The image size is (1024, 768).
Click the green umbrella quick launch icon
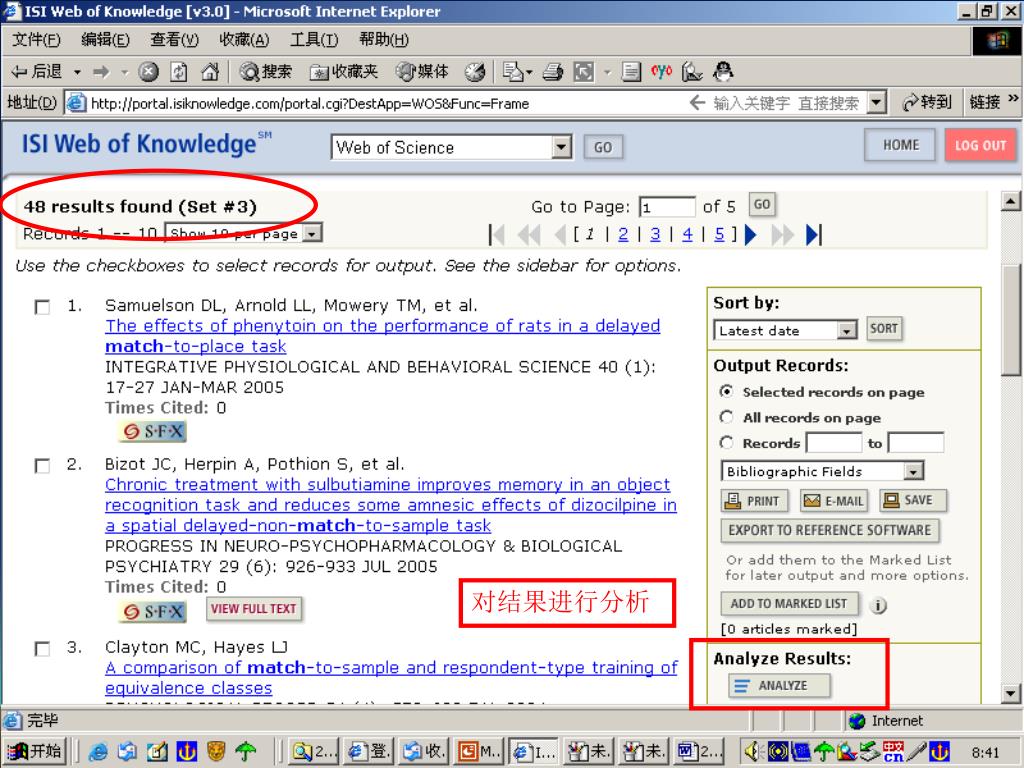(x=246, y=752)
